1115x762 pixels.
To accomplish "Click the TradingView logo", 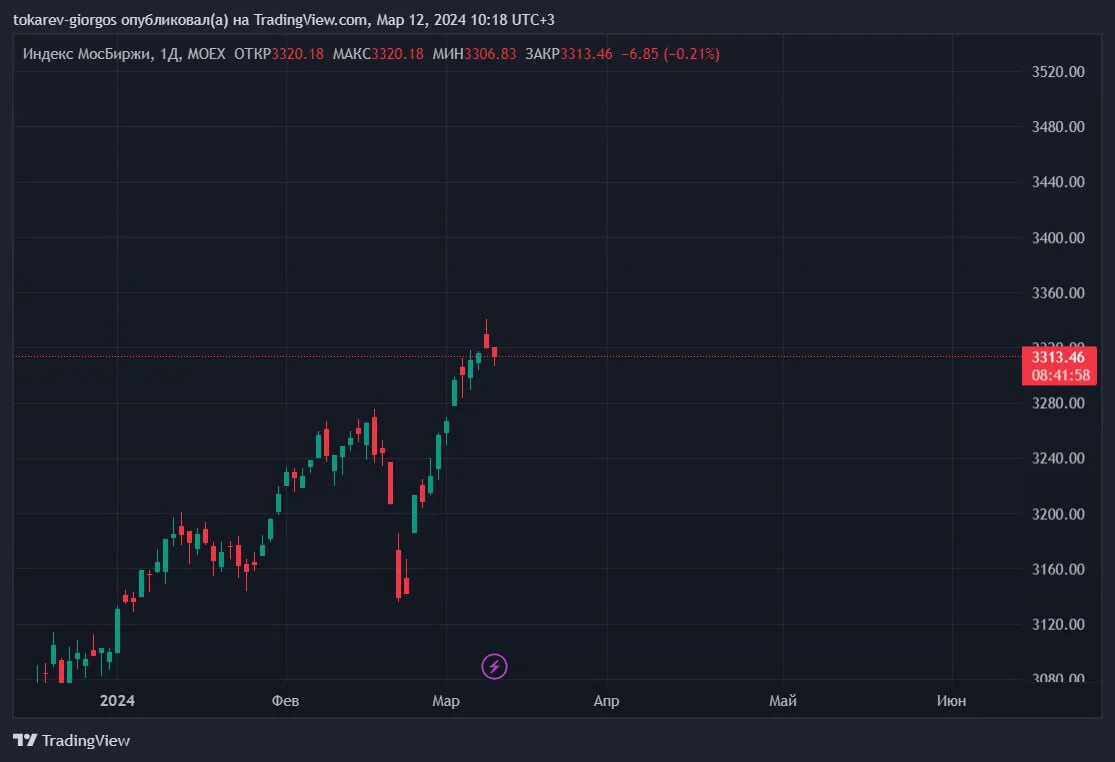I will coord(71,741).
